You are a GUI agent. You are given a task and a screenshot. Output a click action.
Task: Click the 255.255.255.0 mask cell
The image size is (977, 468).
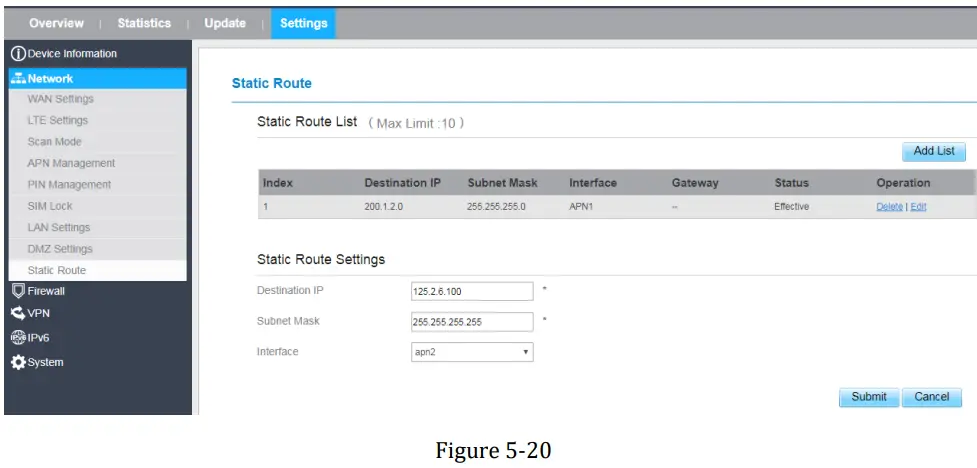click(496, 207)
